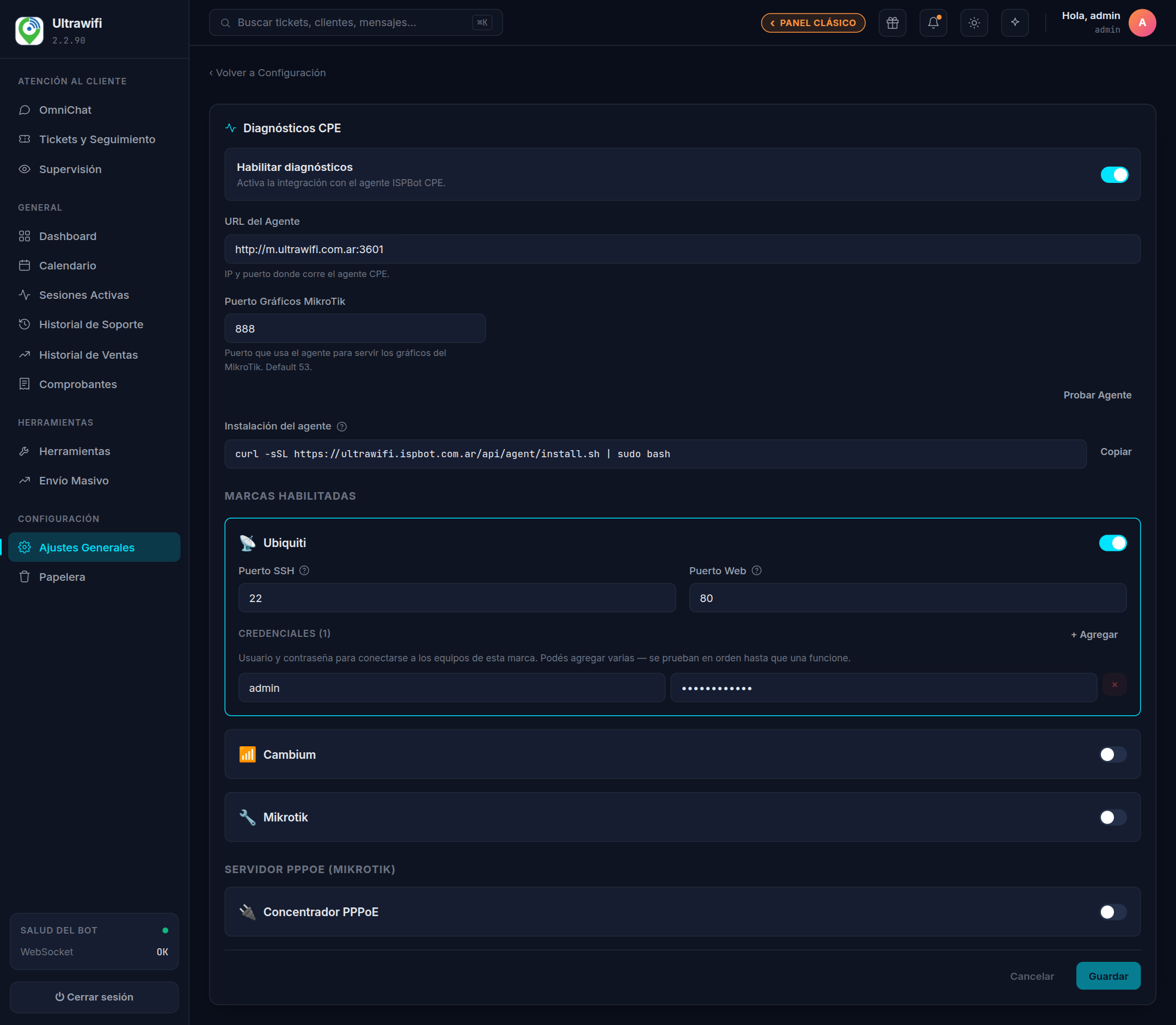Copy the agent install command
Image resolution: width=1176 pixels, height=1025 pixels.
click(1116, 452)
